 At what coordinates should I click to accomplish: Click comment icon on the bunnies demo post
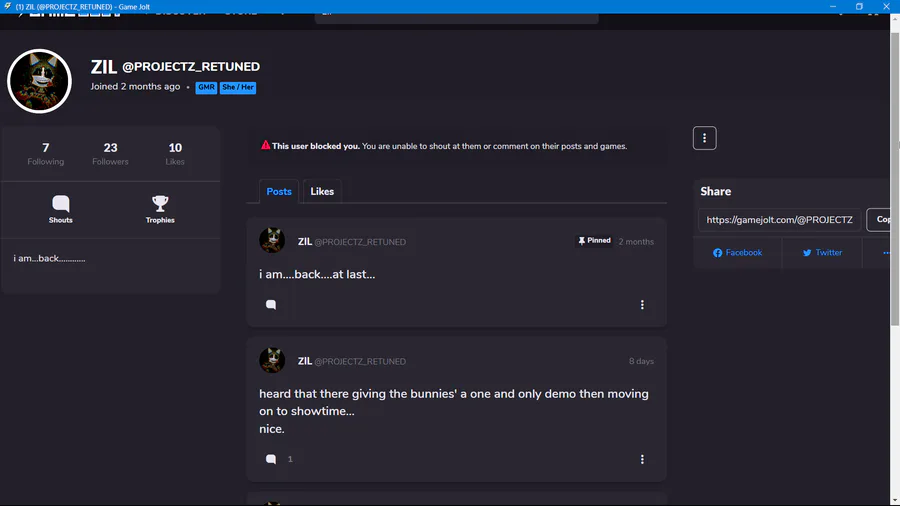click(271, 459)
